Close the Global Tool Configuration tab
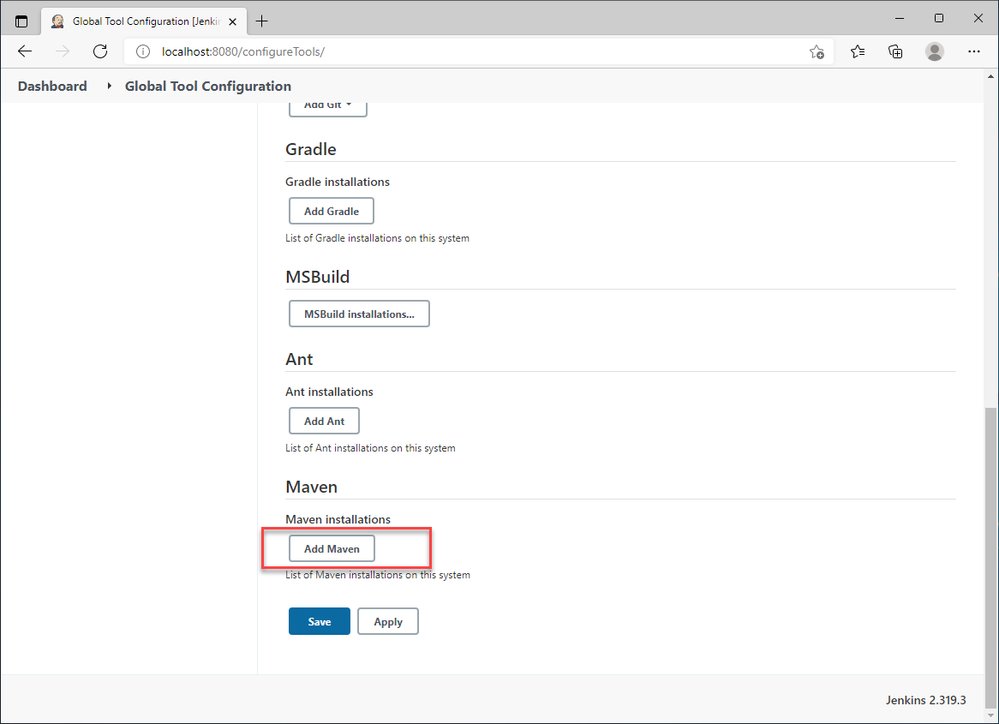999x724 pixels. point(233,22)
